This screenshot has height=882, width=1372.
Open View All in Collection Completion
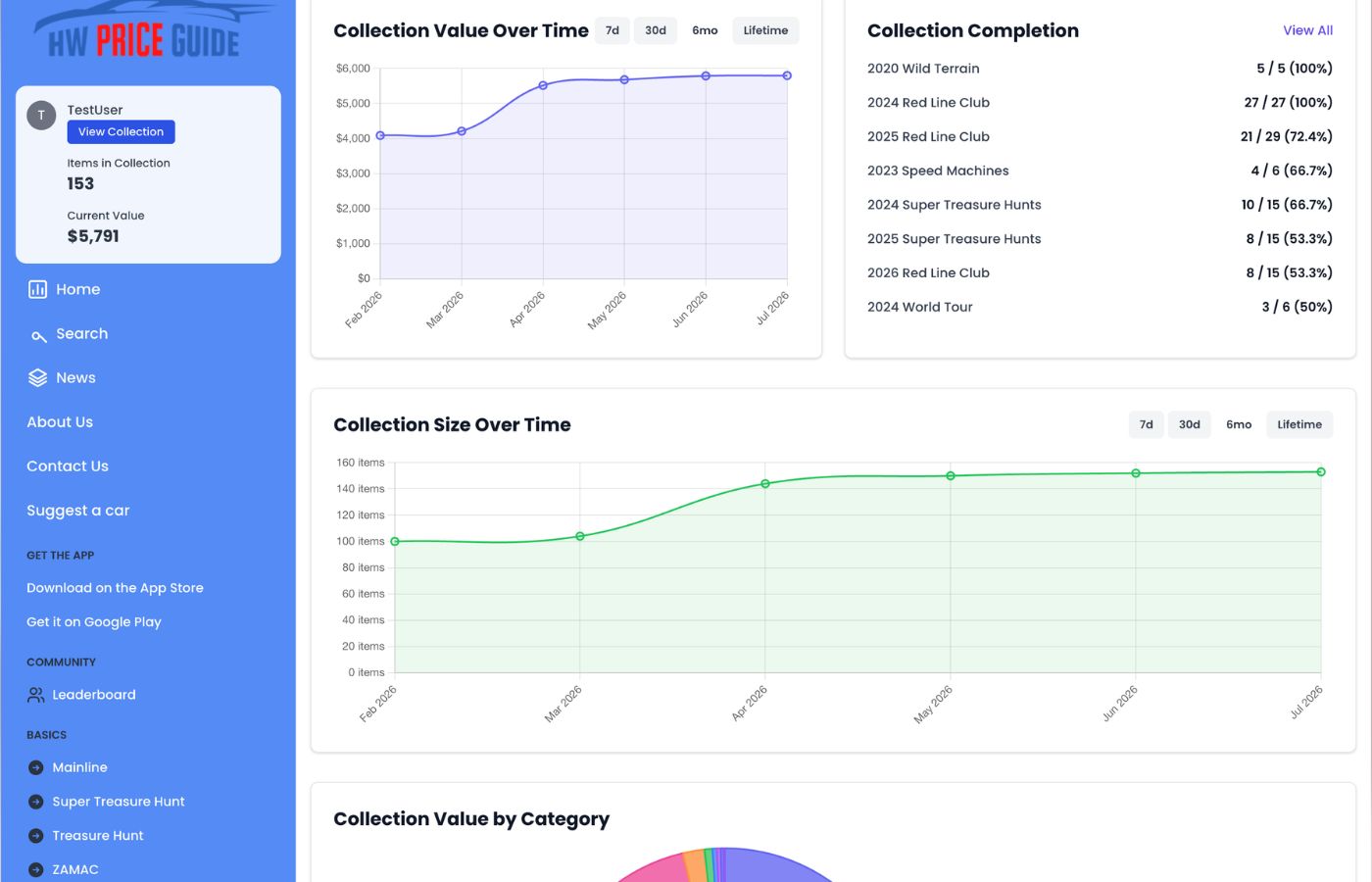[x=1307, y=30]
